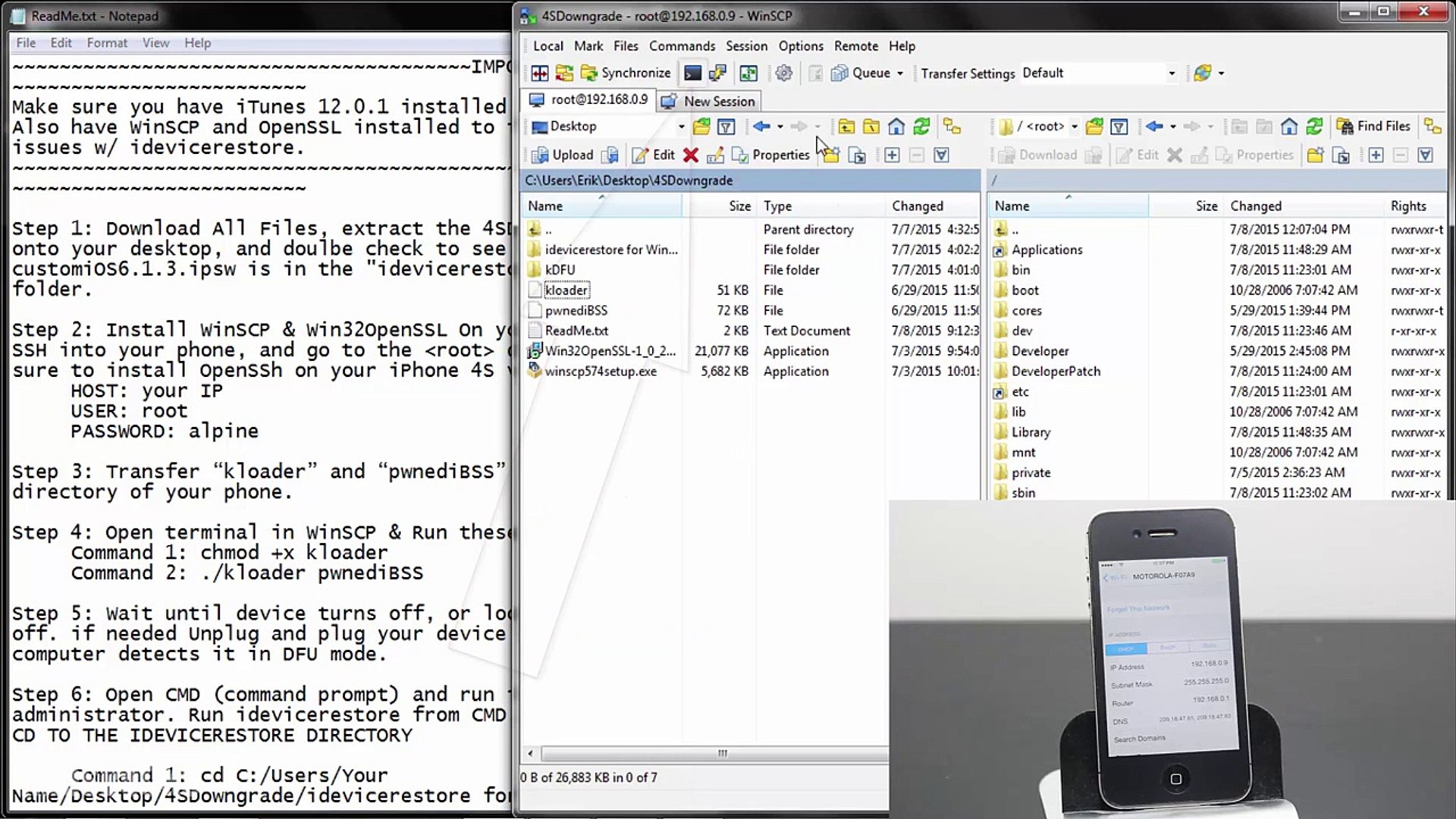Viewport: 1456px width, 819px height.
Task: Refresh the local directory listing
Action: pyautogui.click(x=921, y=127)
